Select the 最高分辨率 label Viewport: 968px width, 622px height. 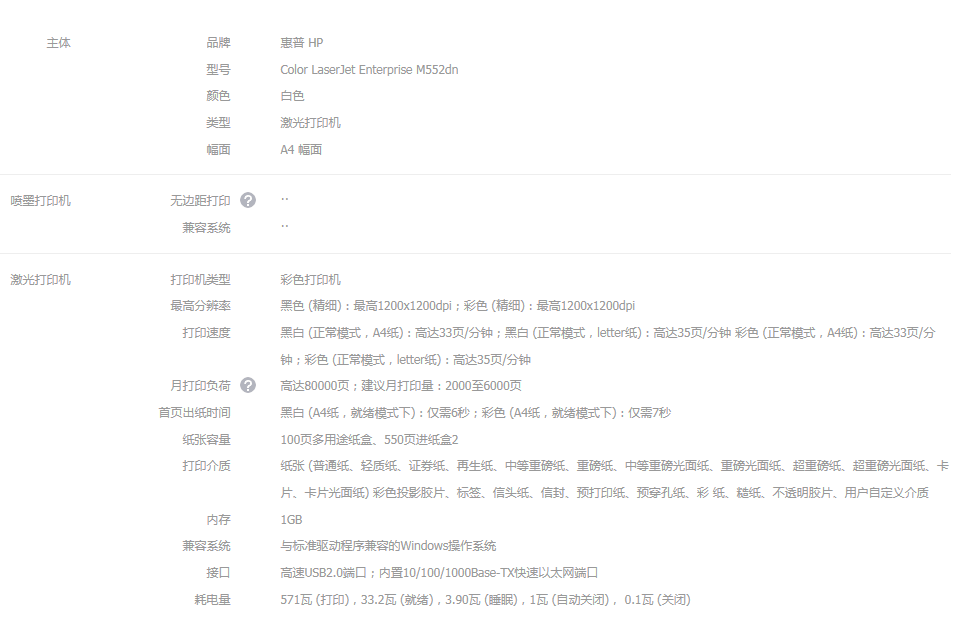point(200,305)
